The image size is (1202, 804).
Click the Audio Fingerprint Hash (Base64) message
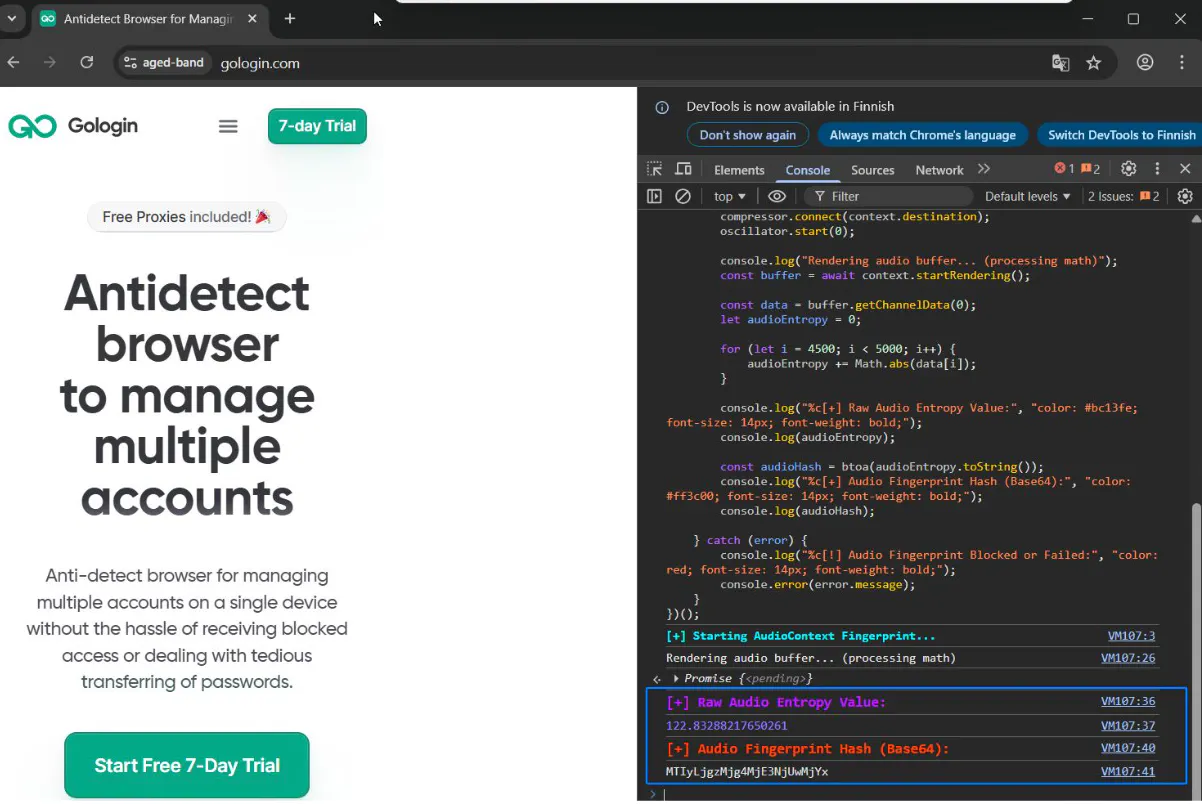[x=808, y=749]
